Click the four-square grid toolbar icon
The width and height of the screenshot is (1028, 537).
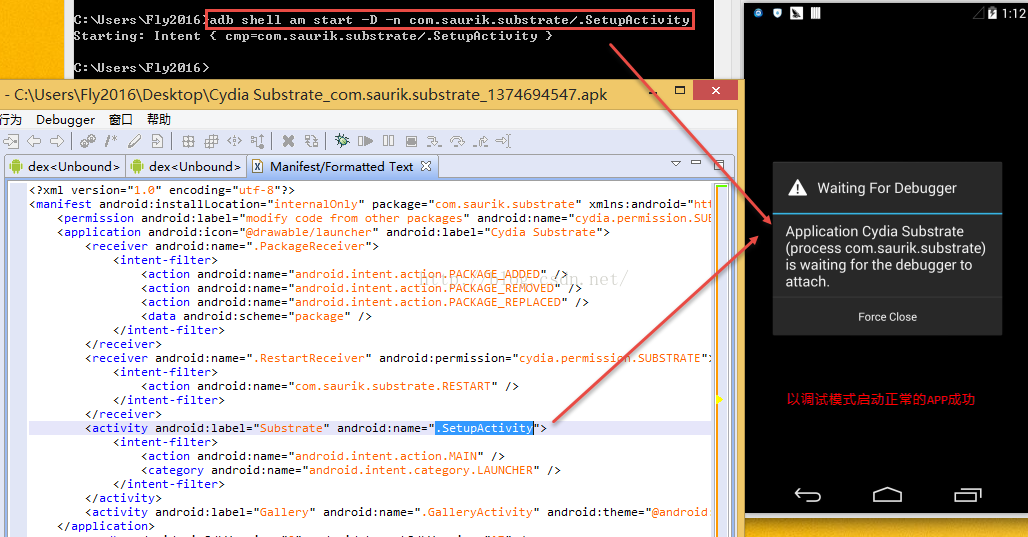point(188,141)
